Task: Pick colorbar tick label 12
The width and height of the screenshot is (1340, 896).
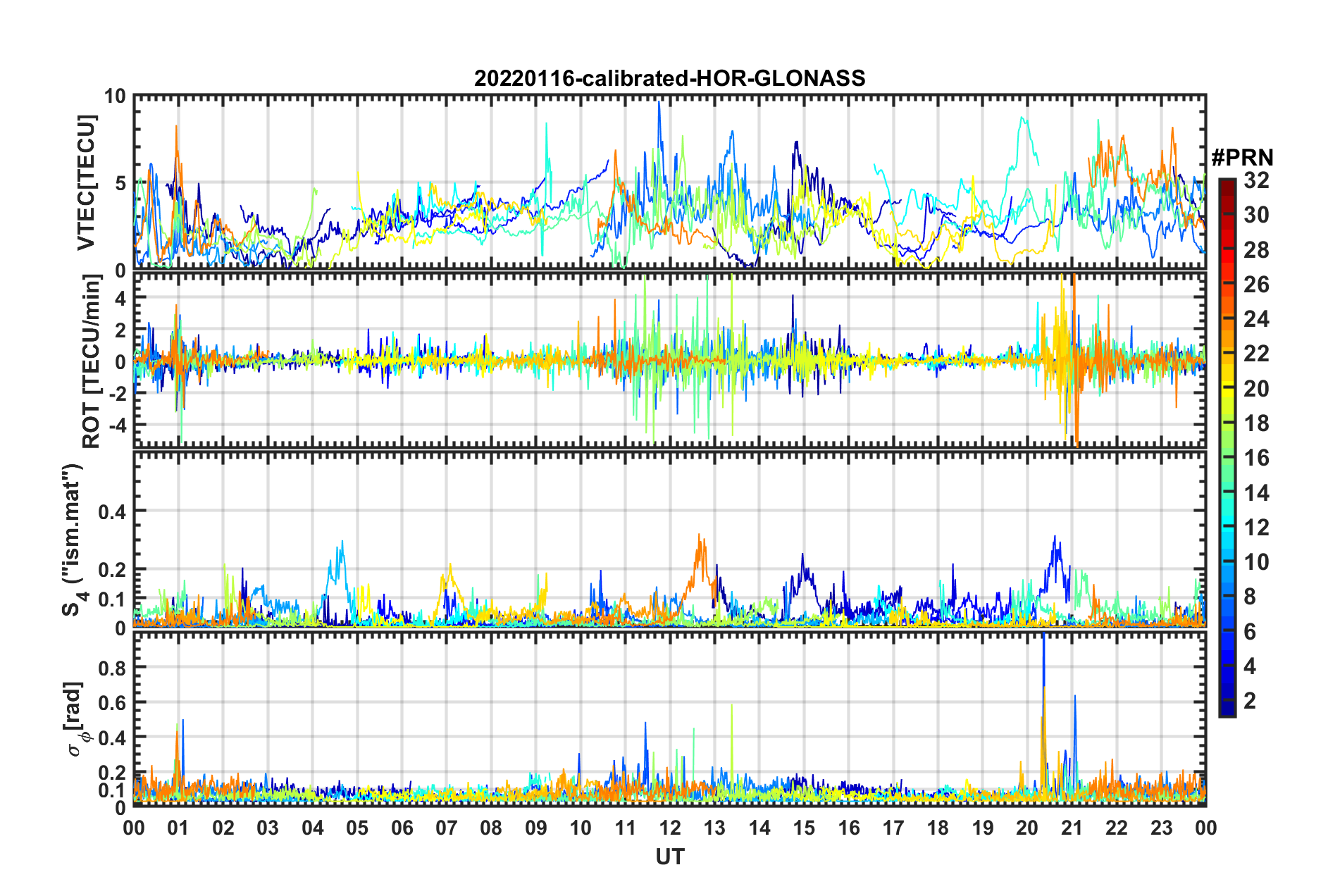Action: coord(1256,527)
